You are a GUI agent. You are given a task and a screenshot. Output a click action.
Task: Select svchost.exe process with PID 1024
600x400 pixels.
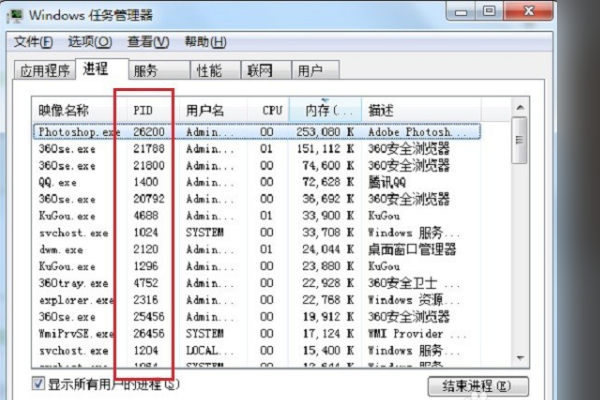click(x=256, y=233)
